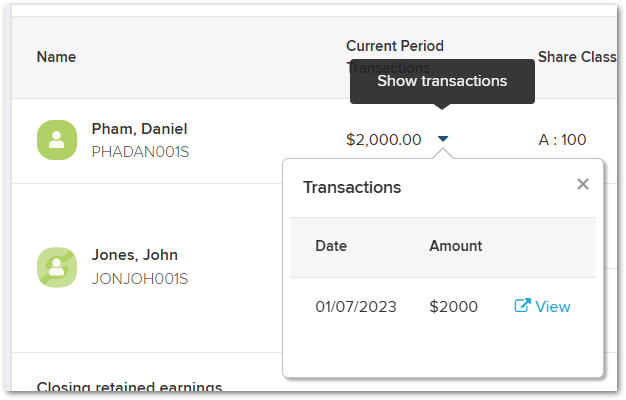Click the Amount column header in Transactions
Screen dimensions: 626x400
[x=456, y=246]
